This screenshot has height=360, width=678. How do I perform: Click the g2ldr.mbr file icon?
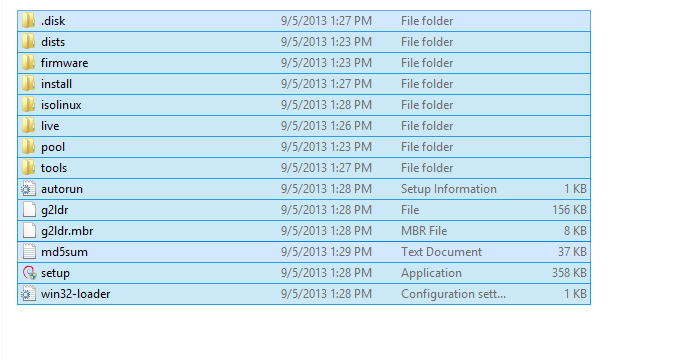point(29,231)
